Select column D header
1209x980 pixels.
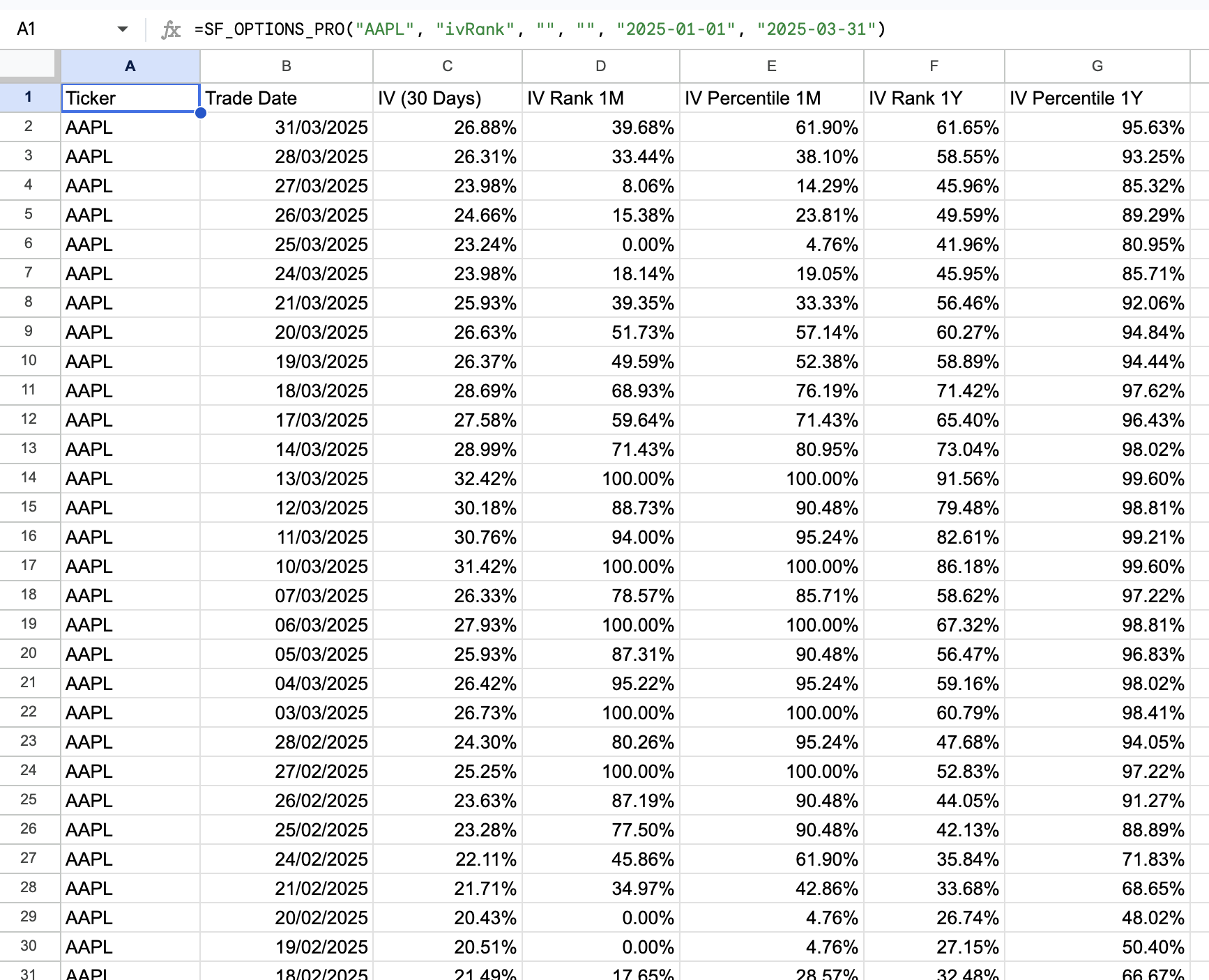[601, 66]
